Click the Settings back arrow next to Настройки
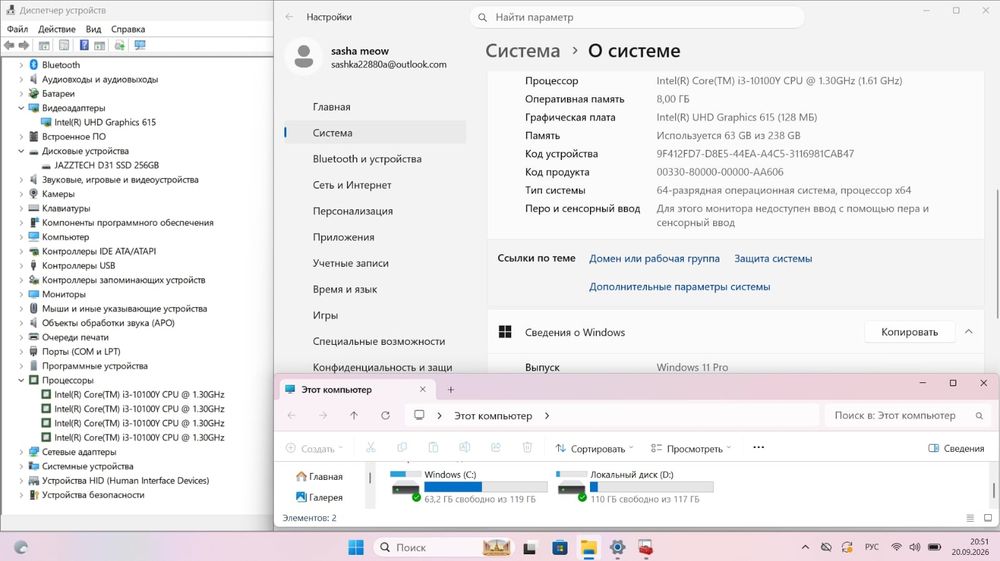Screen dimensions: 1000x561 (x=290, y=17)
